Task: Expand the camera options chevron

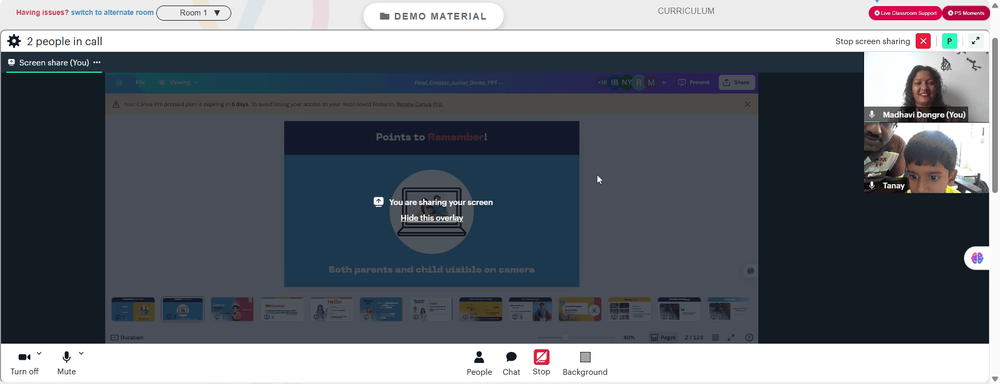Action: [x=39, y=353]
